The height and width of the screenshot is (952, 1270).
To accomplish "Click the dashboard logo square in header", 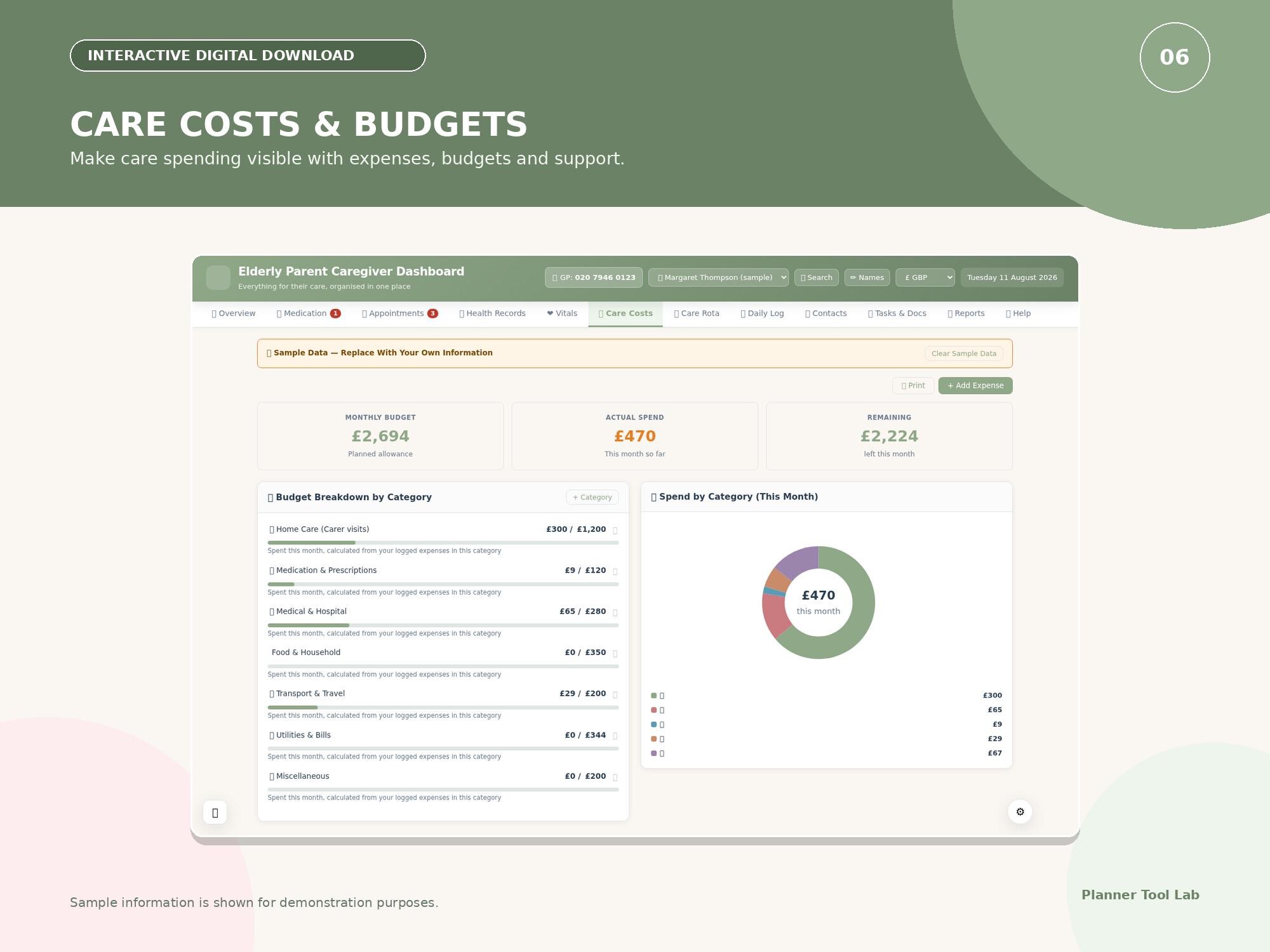I will pyautogui.click(x=218, y=278).
